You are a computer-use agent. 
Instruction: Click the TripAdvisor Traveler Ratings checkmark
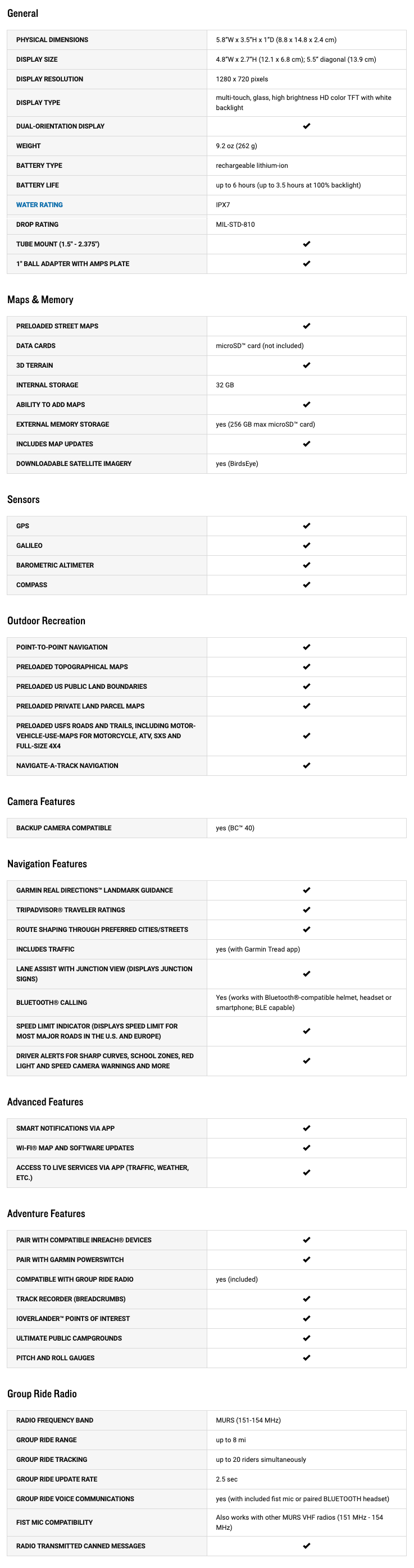(306, 909)
